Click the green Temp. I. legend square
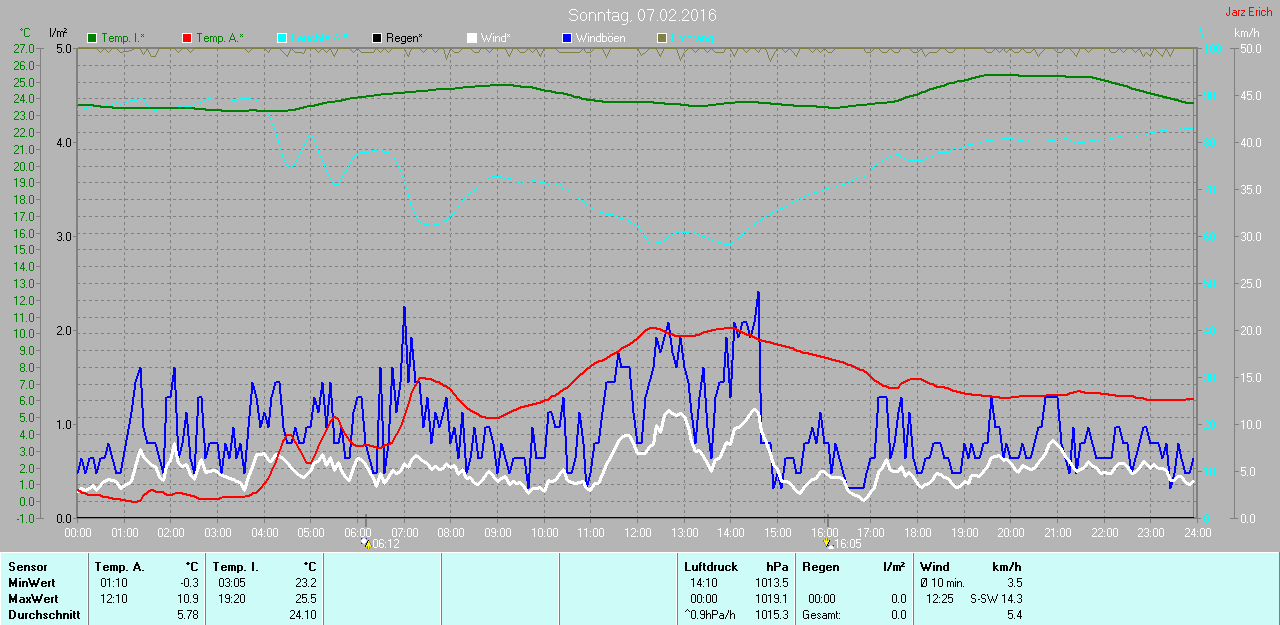 coord(93,38)
